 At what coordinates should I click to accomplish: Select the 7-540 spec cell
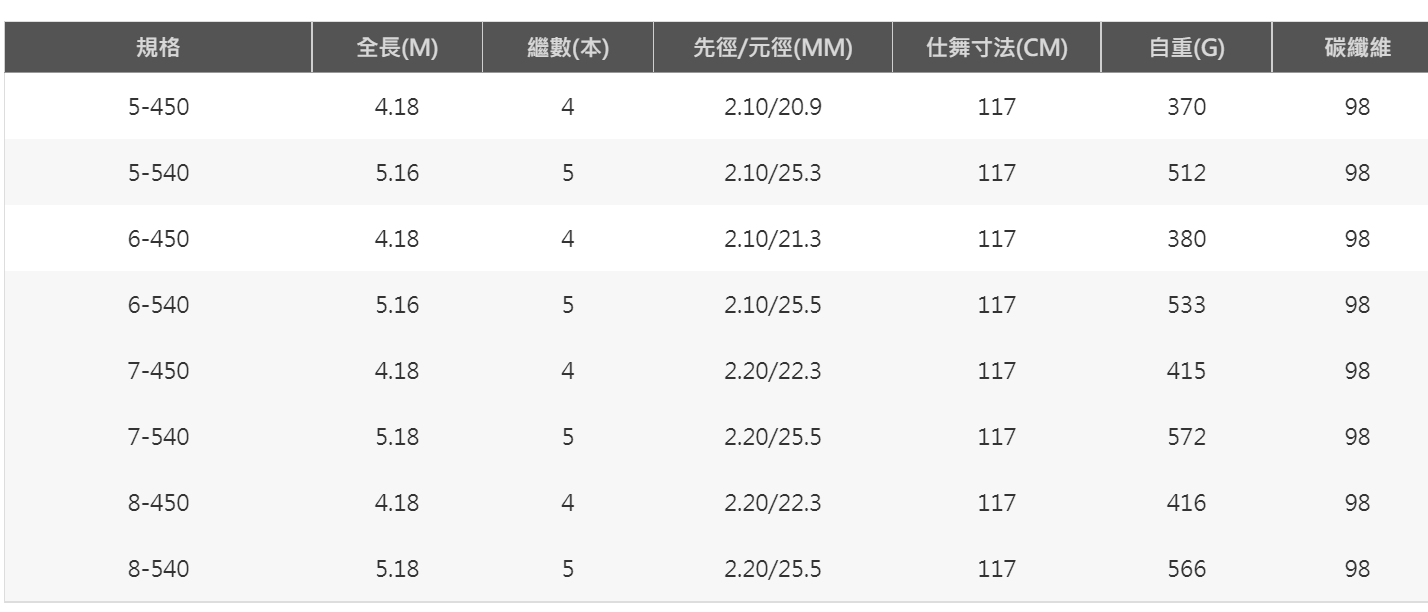click(159, 437)
